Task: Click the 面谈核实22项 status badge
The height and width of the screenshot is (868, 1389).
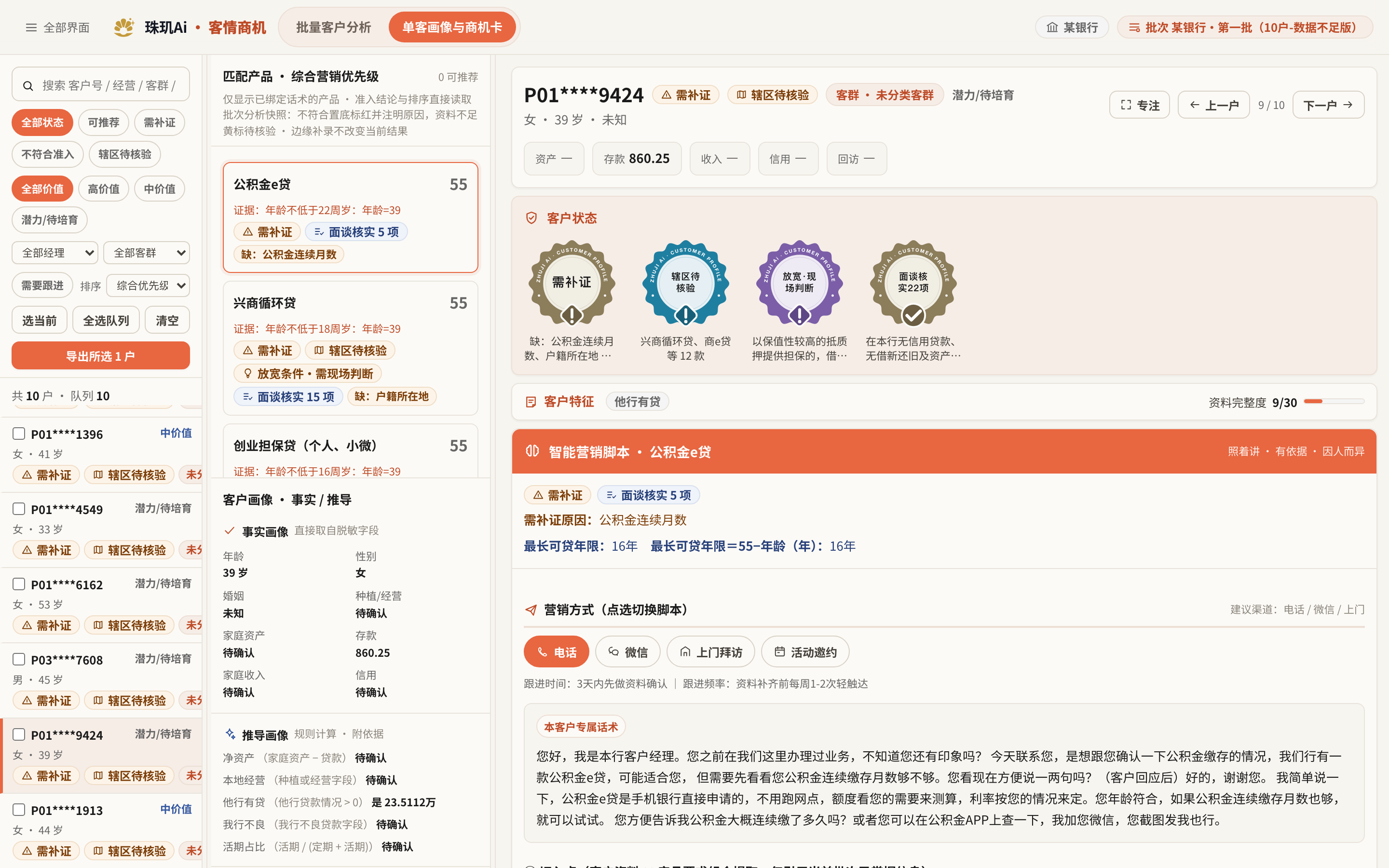Action: point(912,283)
